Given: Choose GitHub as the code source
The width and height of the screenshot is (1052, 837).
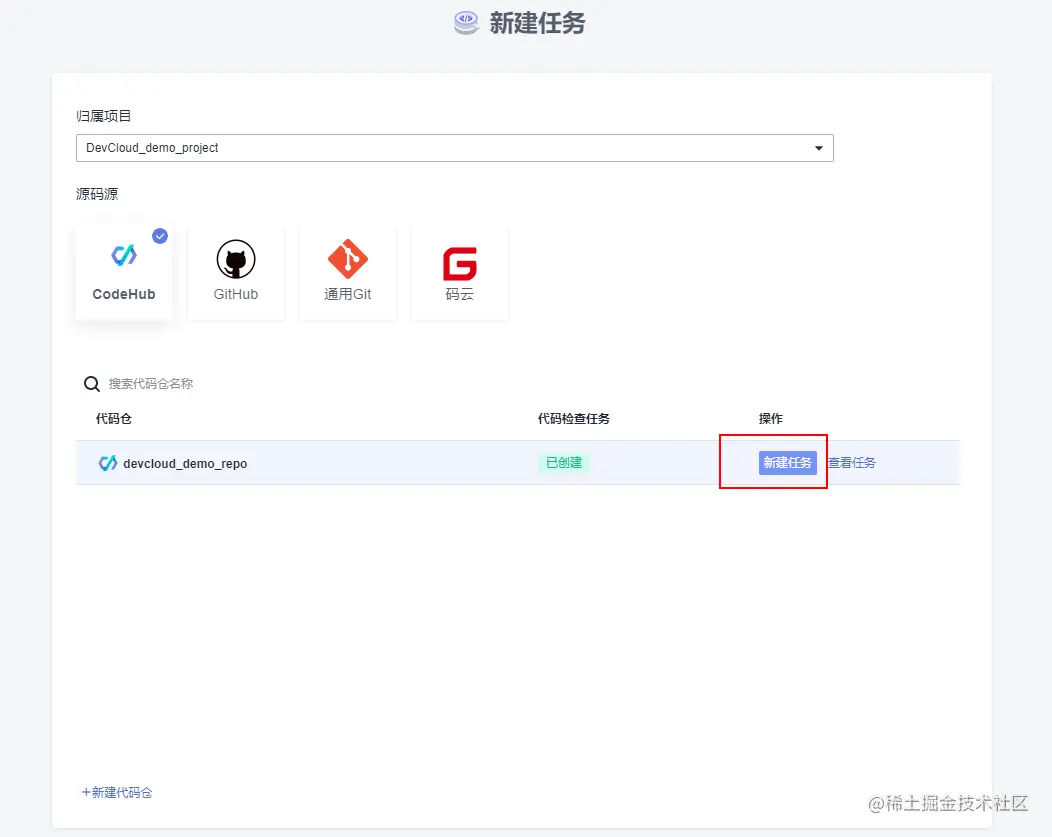Looking at the screenshot, I should 235,272.
